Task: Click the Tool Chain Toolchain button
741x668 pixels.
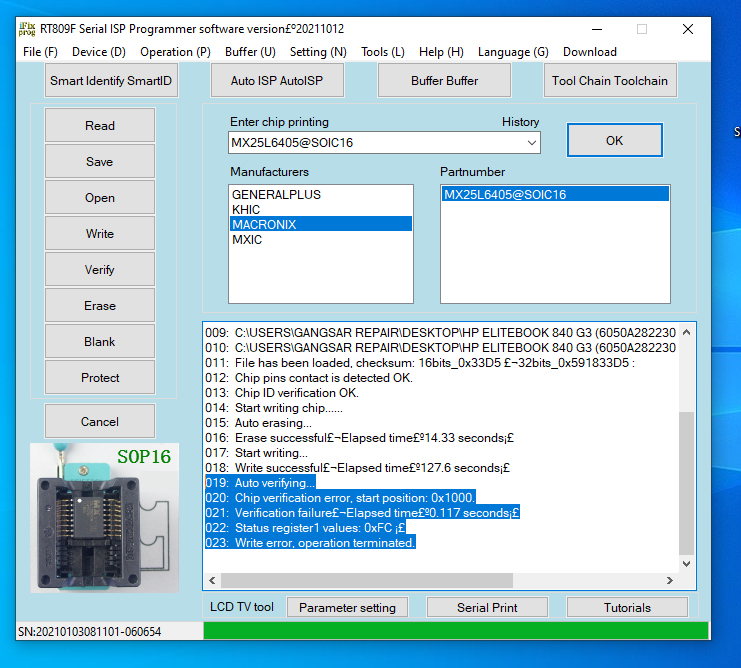Action: pos(609,81)
